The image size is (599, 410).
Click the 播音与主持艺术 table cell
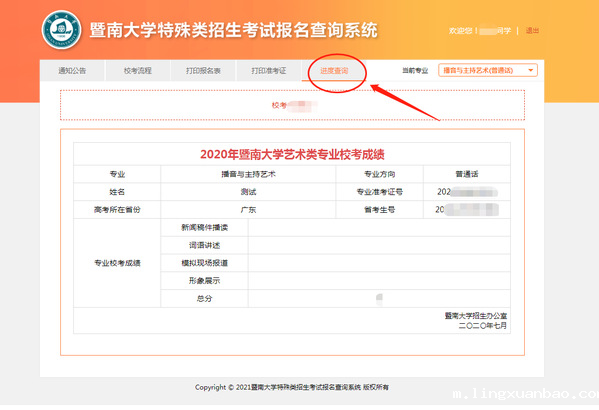click(248, 174)
